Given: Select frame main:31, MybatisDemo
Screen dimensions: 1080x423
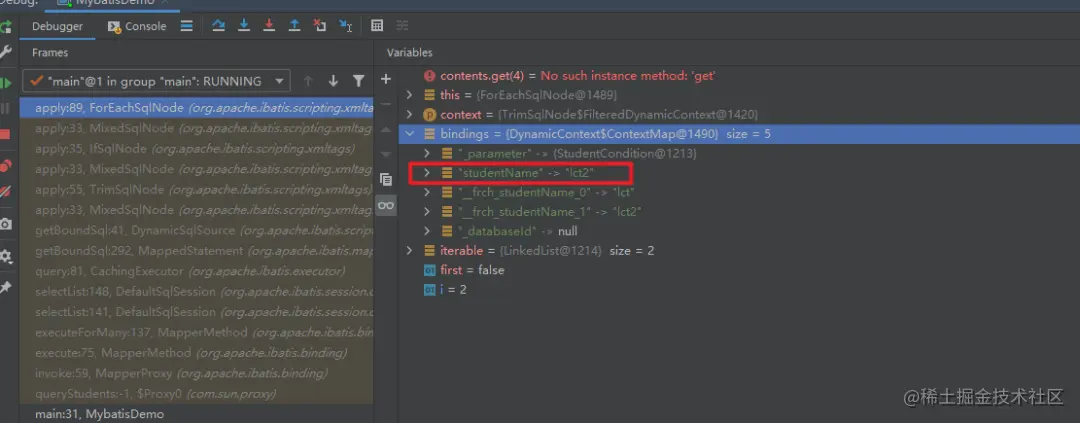Looking at the screenshot, I should 196,414.
